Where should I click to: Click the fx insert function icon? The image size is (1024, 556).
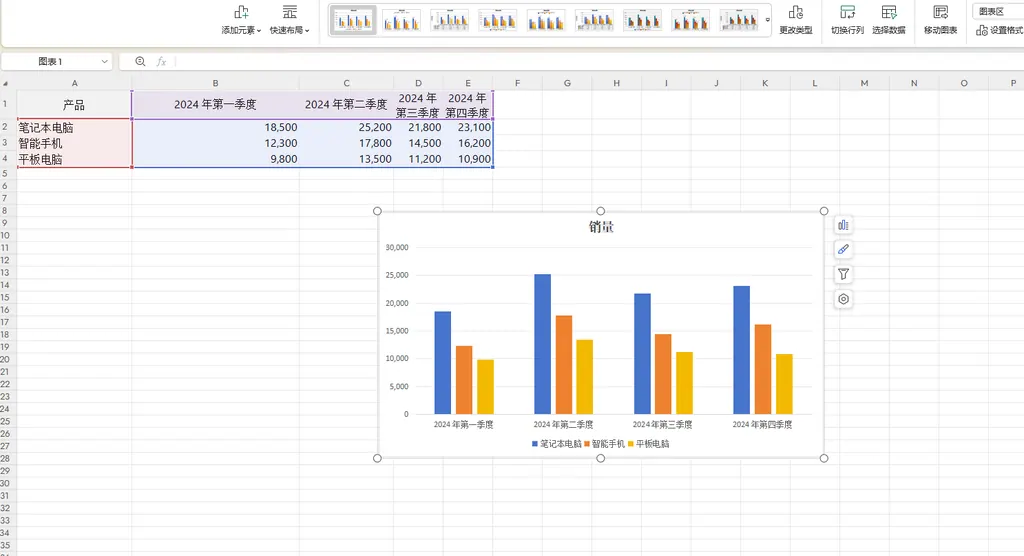coord(161,61)
